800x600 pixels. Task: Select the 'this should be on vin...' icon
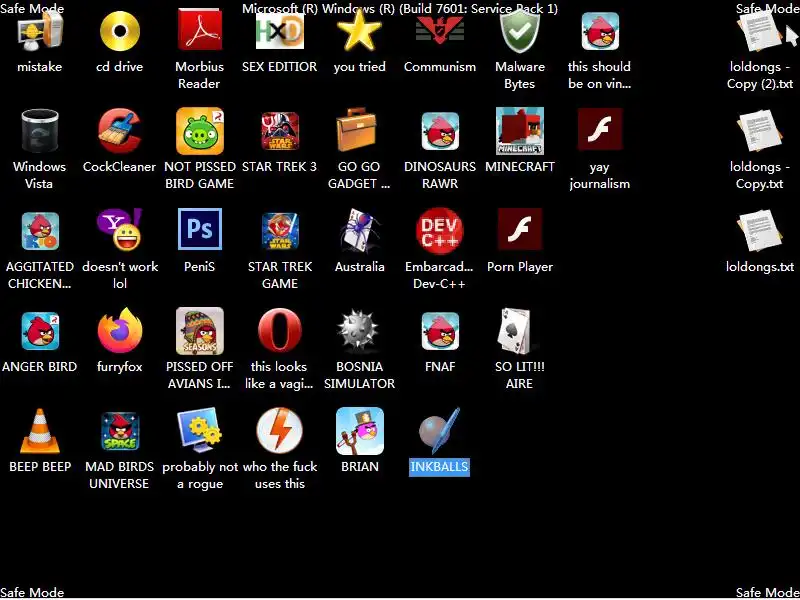tap(600, 32)
